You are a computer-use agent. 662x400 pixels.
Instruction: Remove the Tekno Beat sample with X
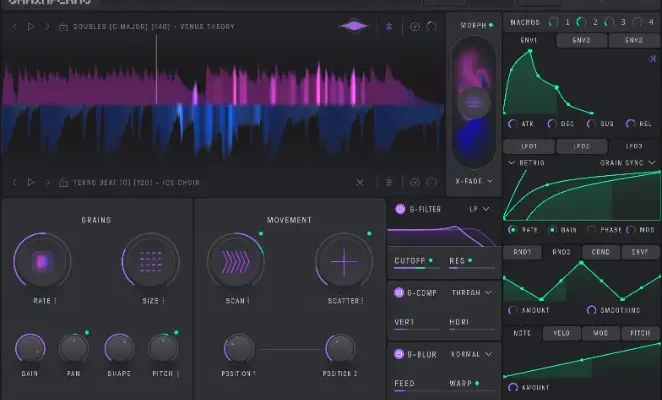coord(360,183)
